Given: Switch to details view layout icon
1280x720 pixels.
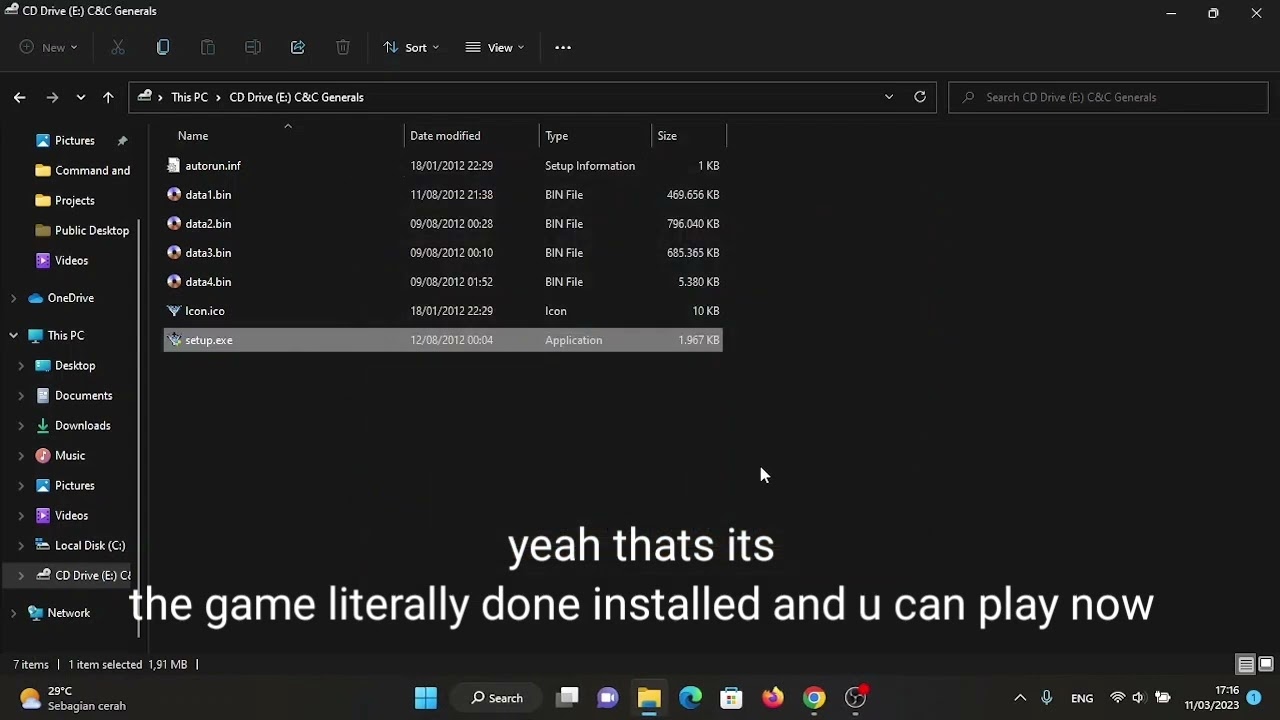Looking at the screenshot, I should (1246, 664).
